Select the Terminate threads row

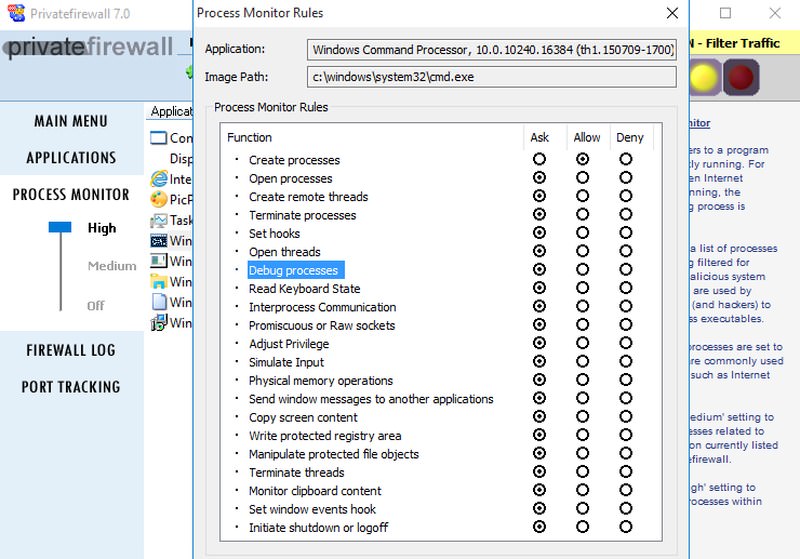(296, 472)
